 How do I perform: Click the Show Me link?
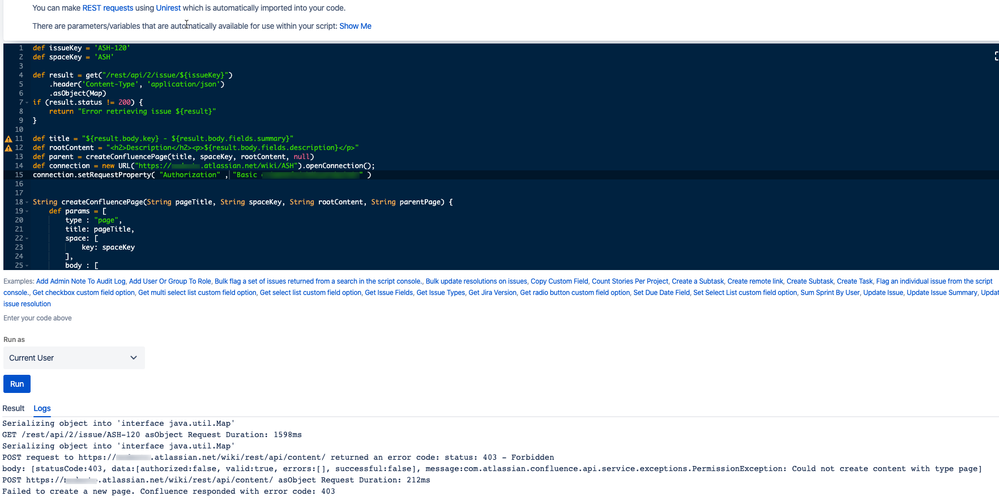[355, 26]
